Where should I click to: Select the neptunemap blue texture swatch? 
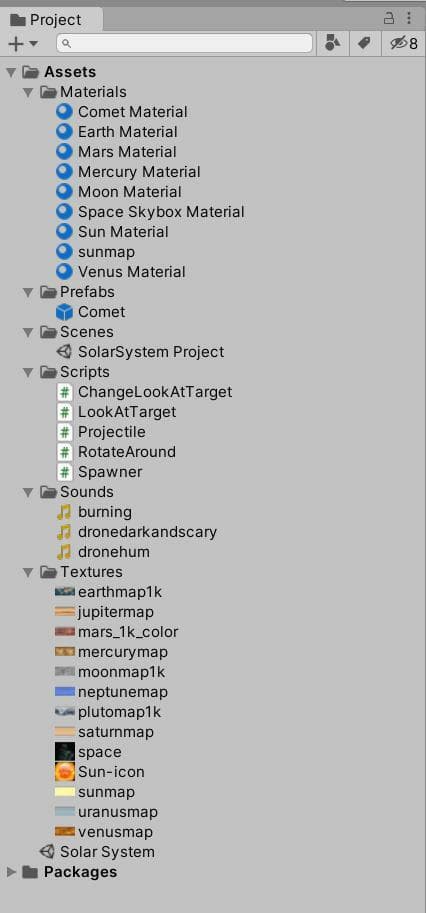65,692
